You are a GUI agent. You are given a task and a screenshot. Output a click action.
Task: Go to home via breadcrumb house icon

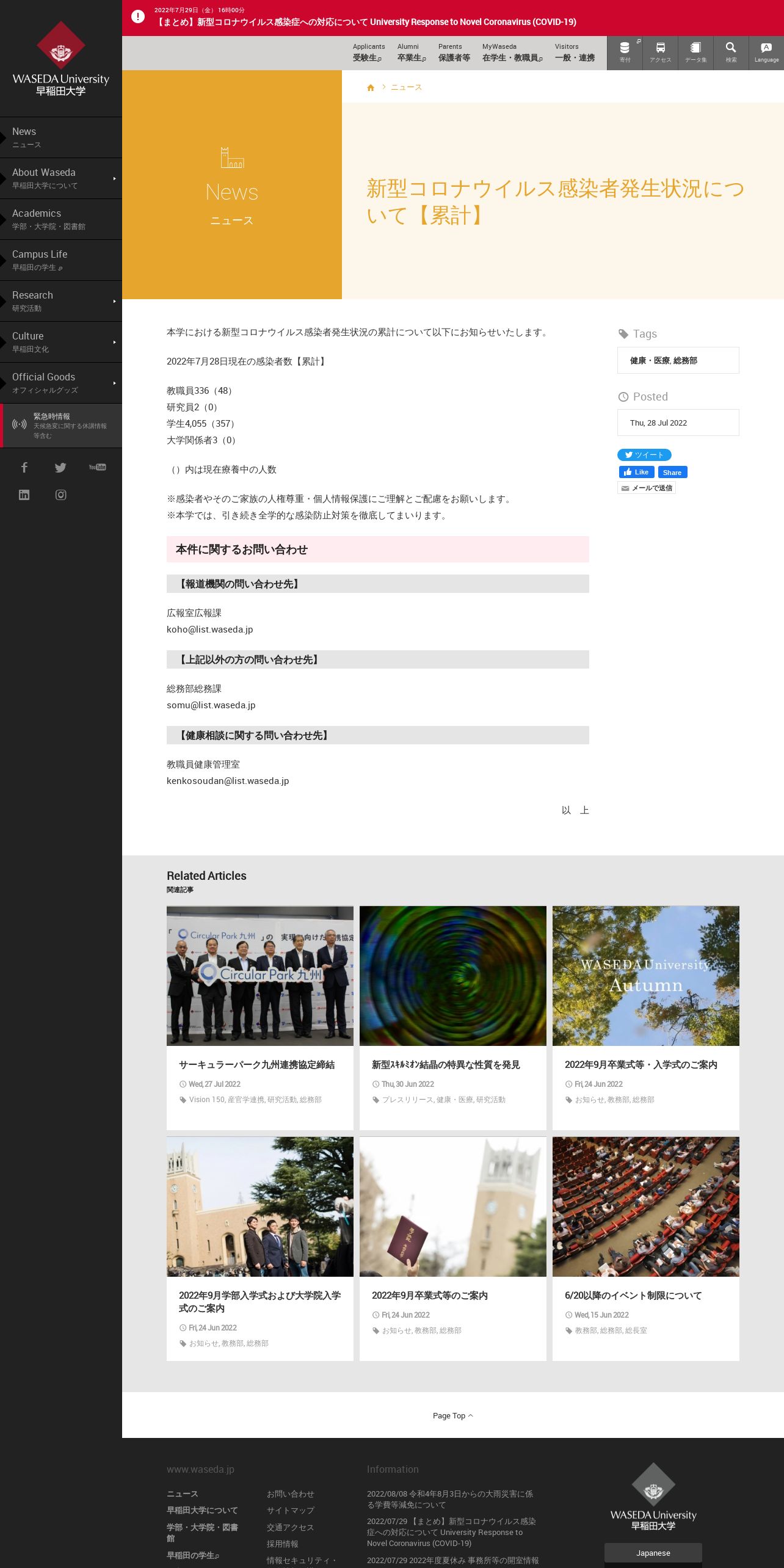pos(371,88)
